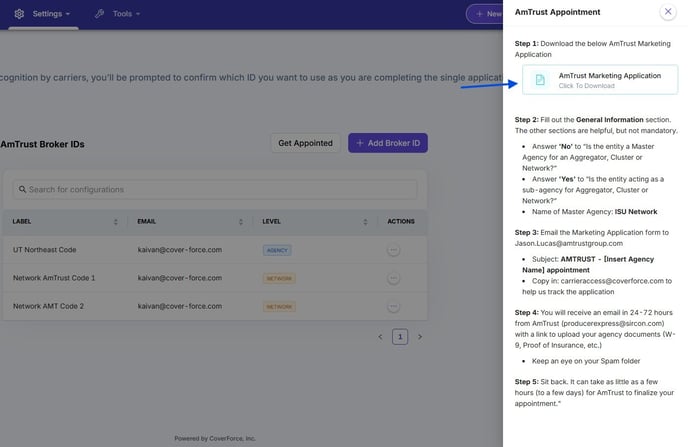Click the carrieraccess@coverforce.com address
Viewport: 688px width, 447px height.
click(612, 281)
